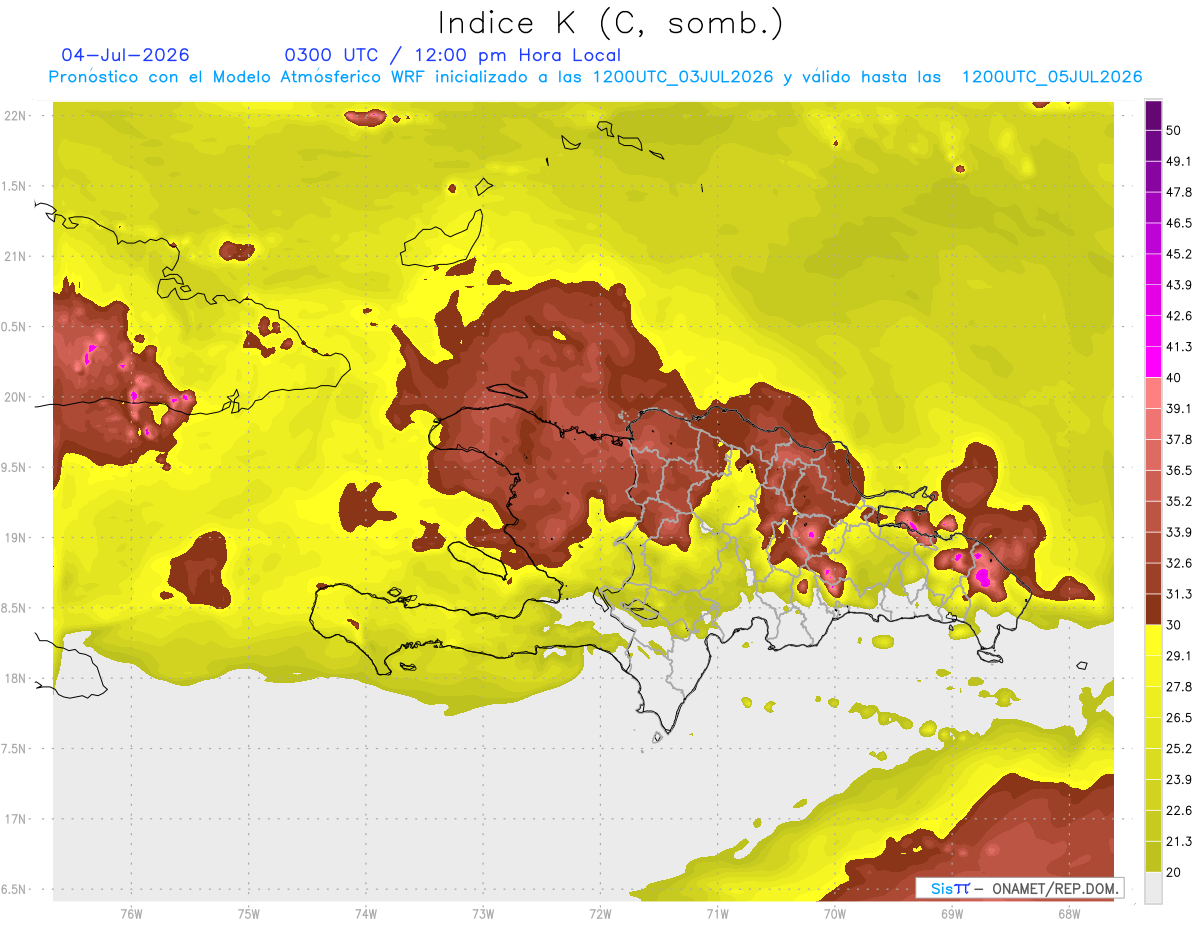
Task: Click the colorbar value "33.9"
Action: click(1178, 532)
